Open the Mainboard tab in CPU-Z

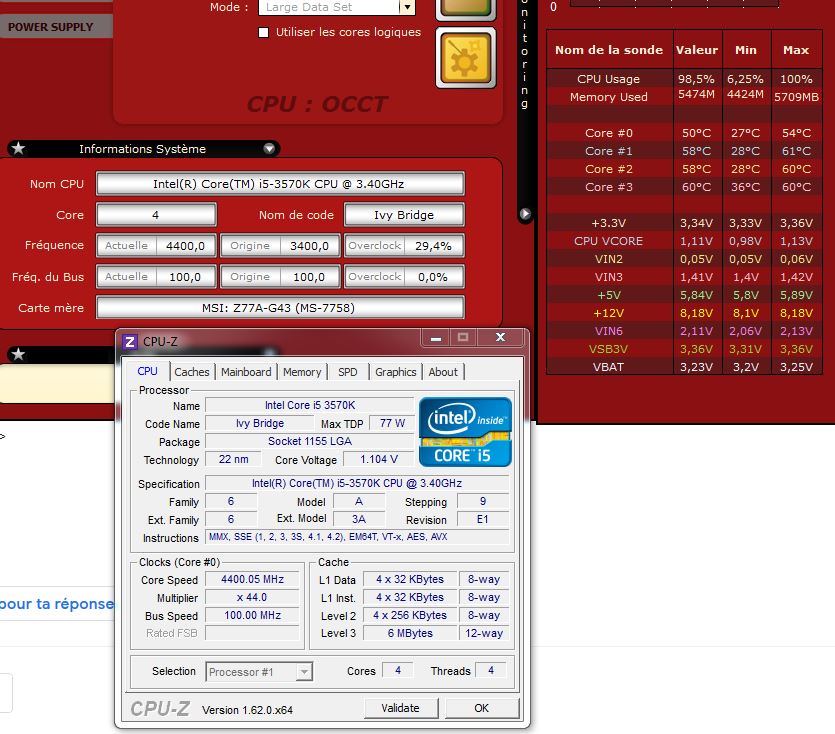[x=246, y=372]
